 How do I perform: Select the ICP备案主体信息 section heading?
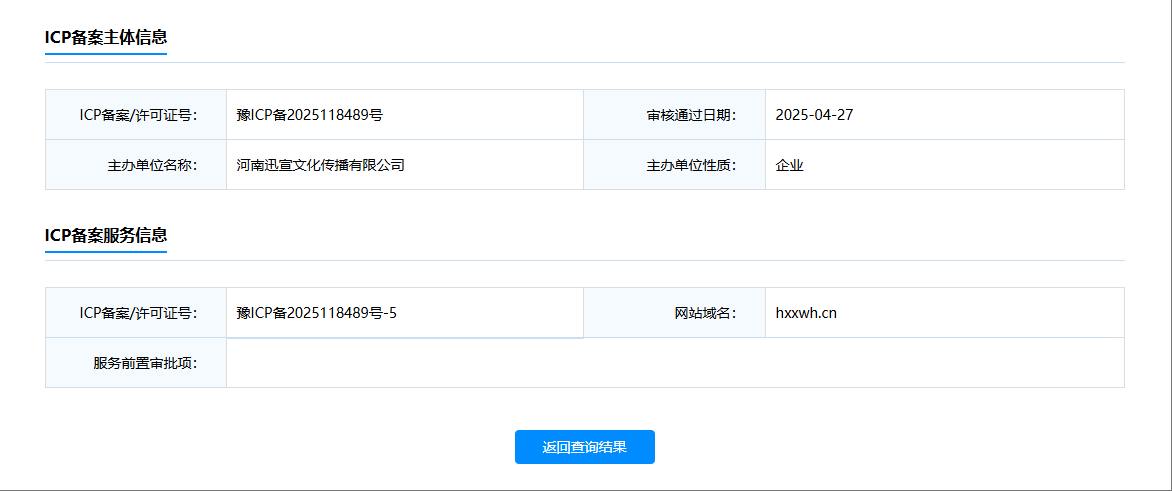pyautogui.click(x=105, y=38)
